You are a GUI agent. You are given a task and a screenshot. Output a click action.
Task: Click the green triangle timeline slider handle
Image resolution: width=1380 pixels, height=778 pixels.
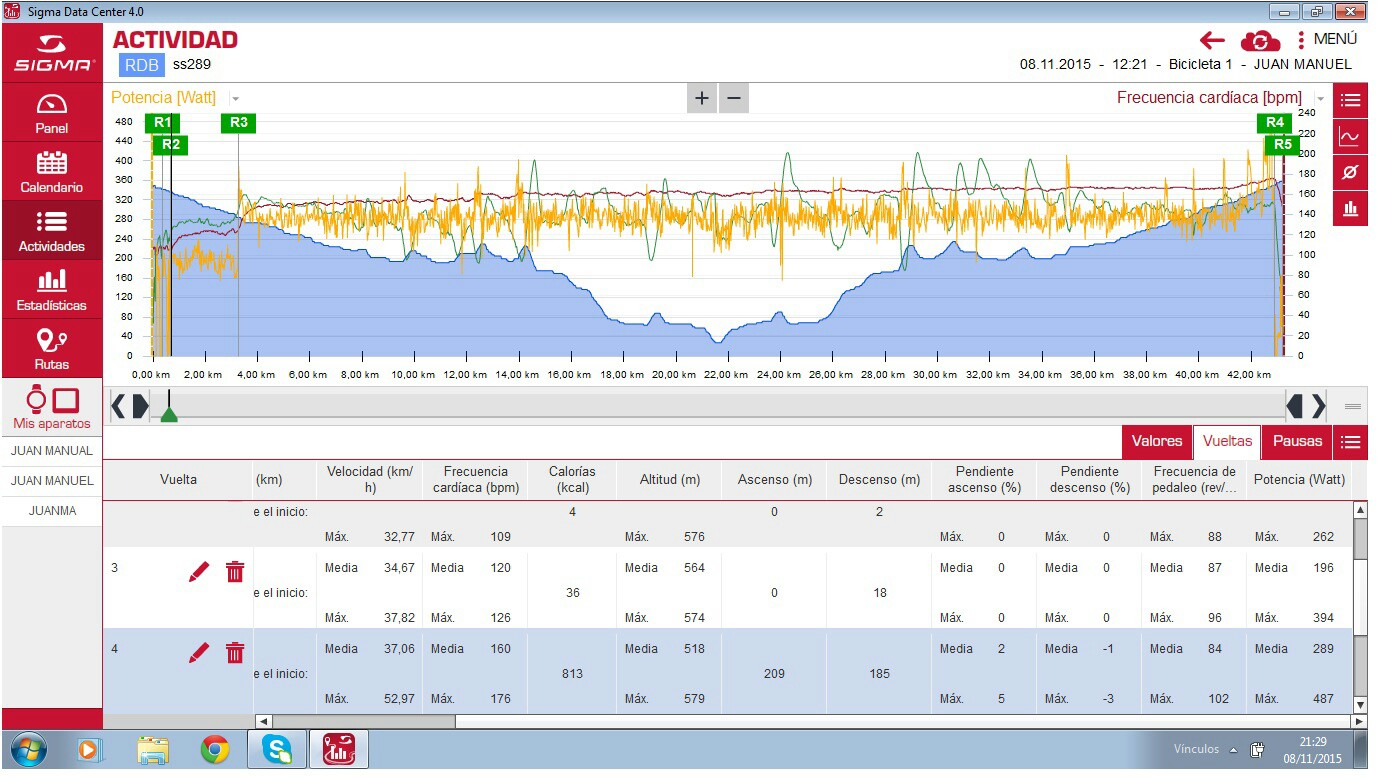pos(169,413)
